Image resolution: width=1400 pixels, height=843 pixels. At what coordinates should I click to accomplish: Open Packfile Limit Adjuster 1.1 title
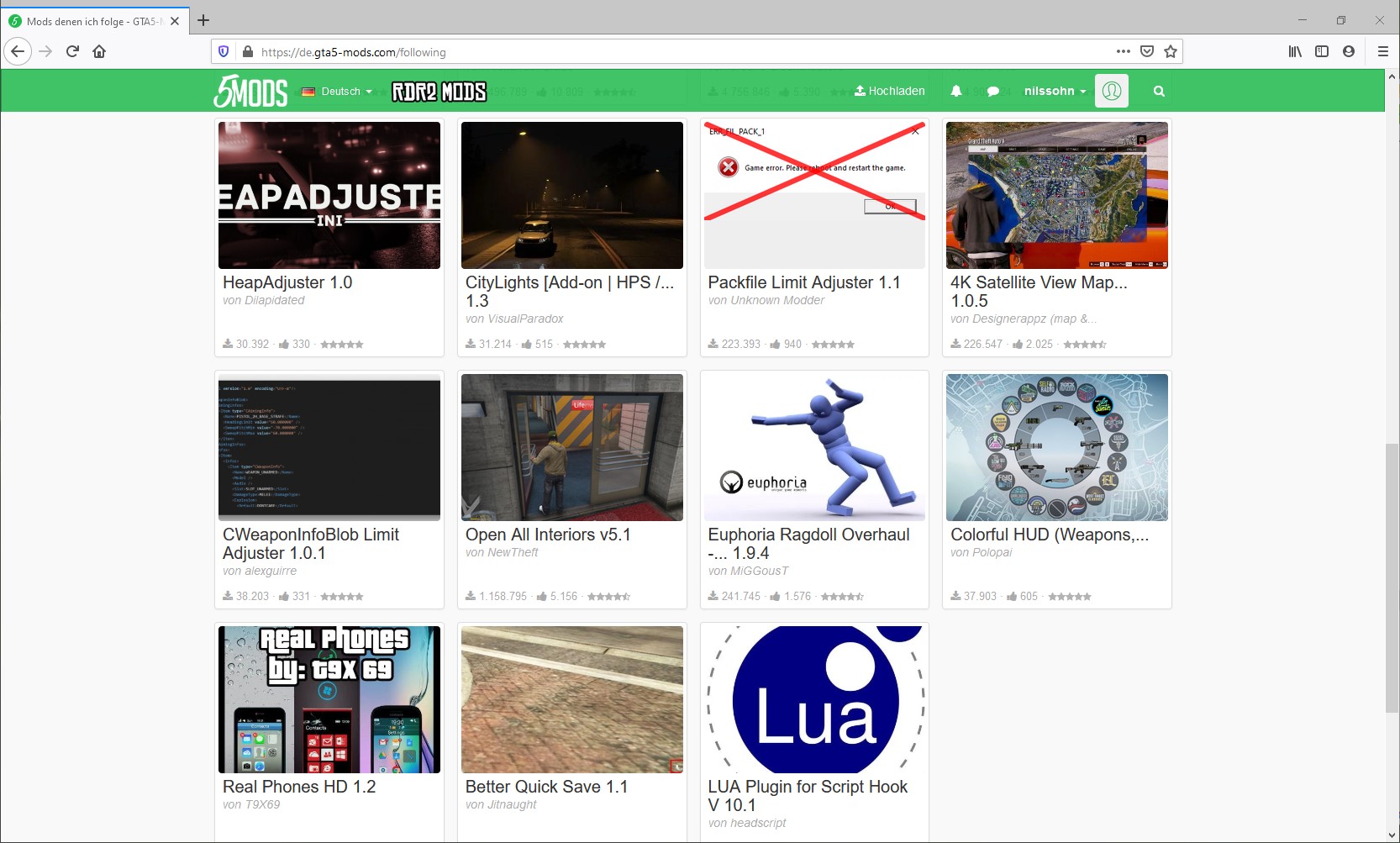(x=804, y=282)
